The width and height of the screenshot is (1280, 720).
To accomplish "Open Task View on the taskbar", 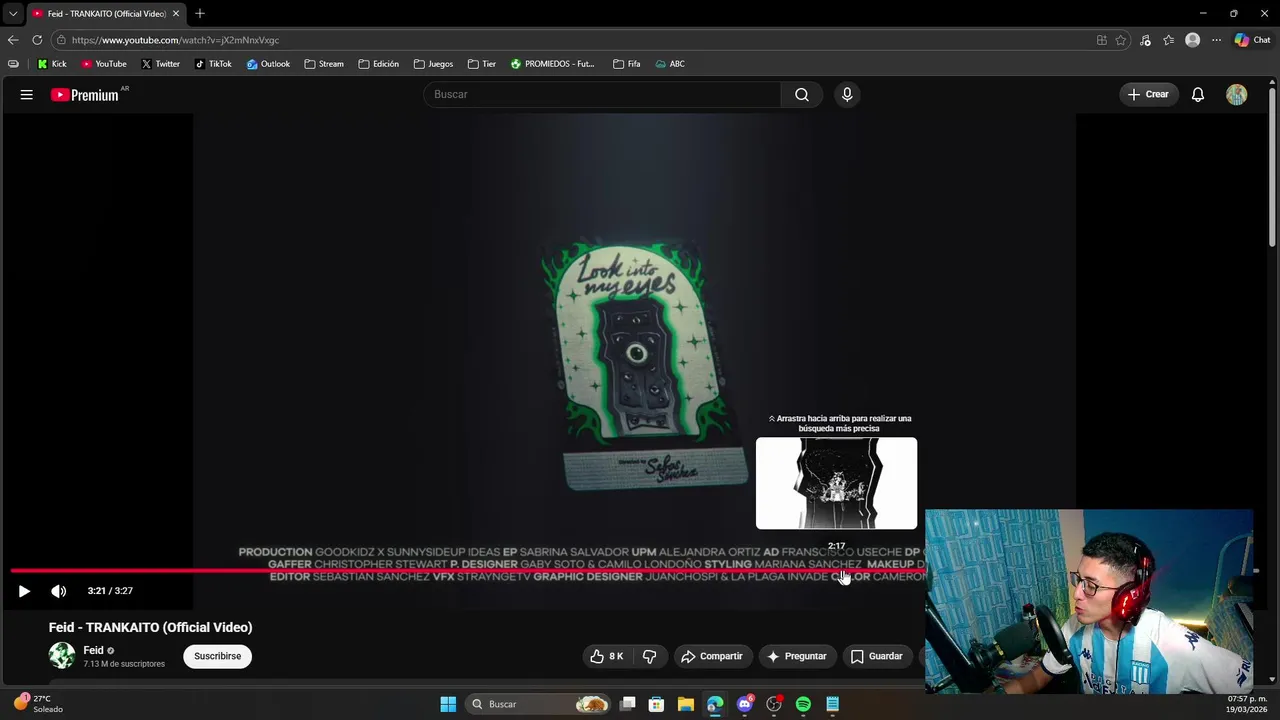I will click(628, 704).
